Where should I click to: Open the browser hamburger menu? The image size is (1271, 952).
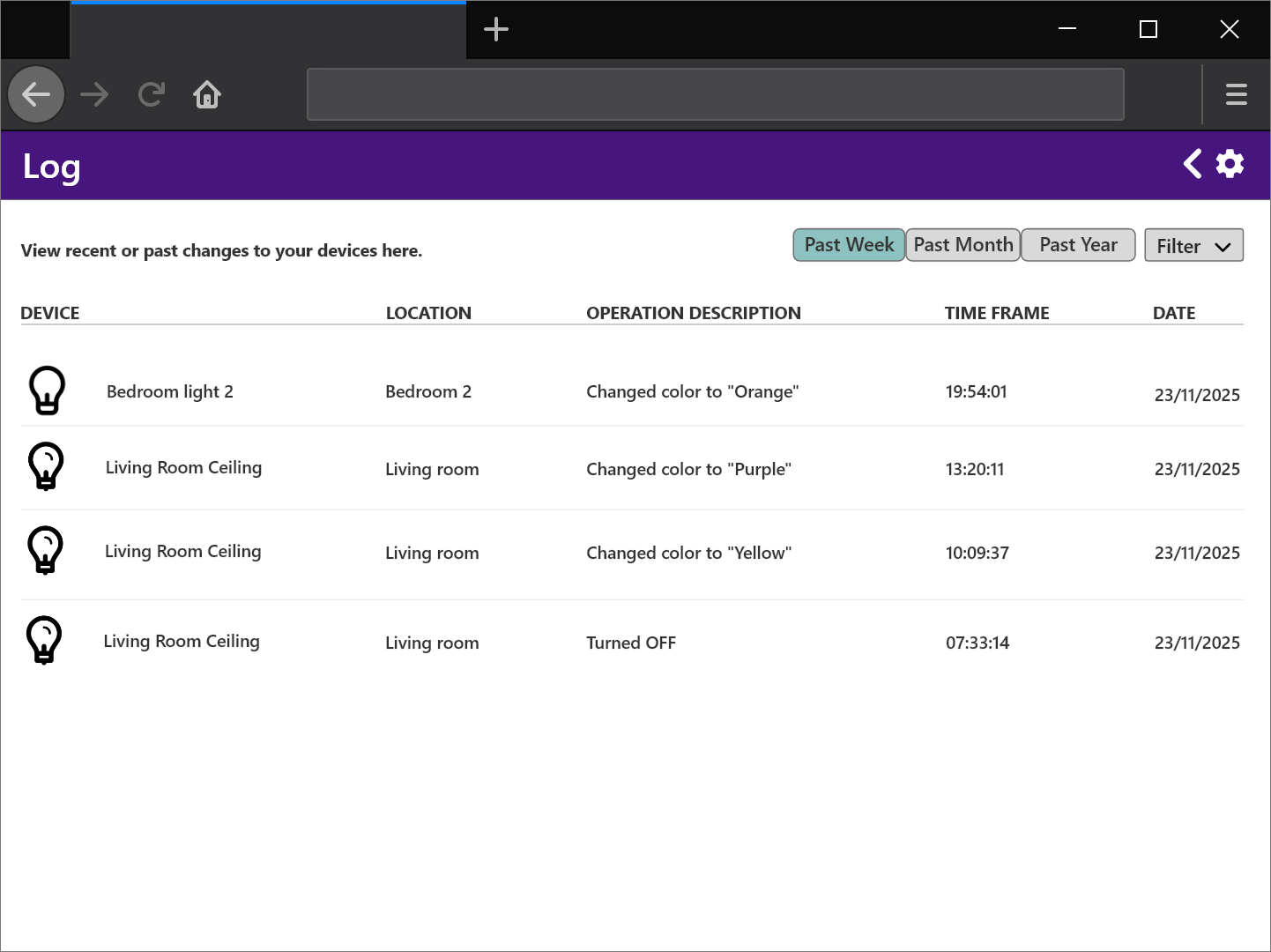click(x=1236, y=94)
